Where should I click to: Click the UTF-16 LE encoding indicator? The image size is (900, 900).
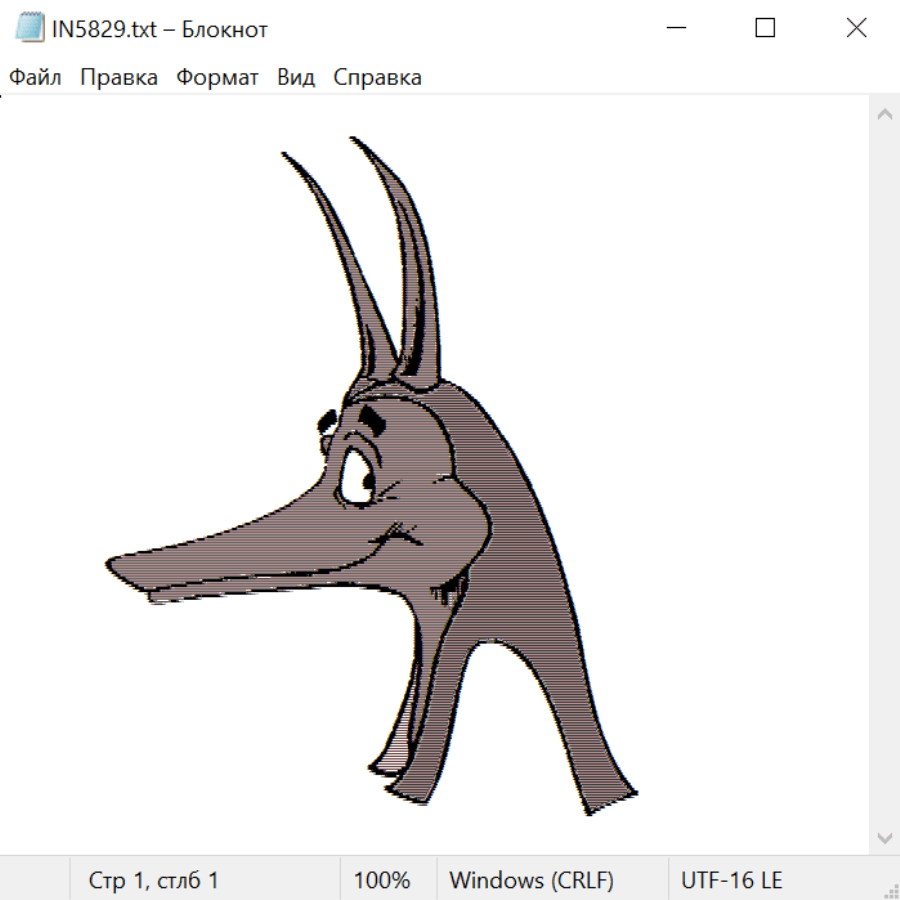[731, 880]
